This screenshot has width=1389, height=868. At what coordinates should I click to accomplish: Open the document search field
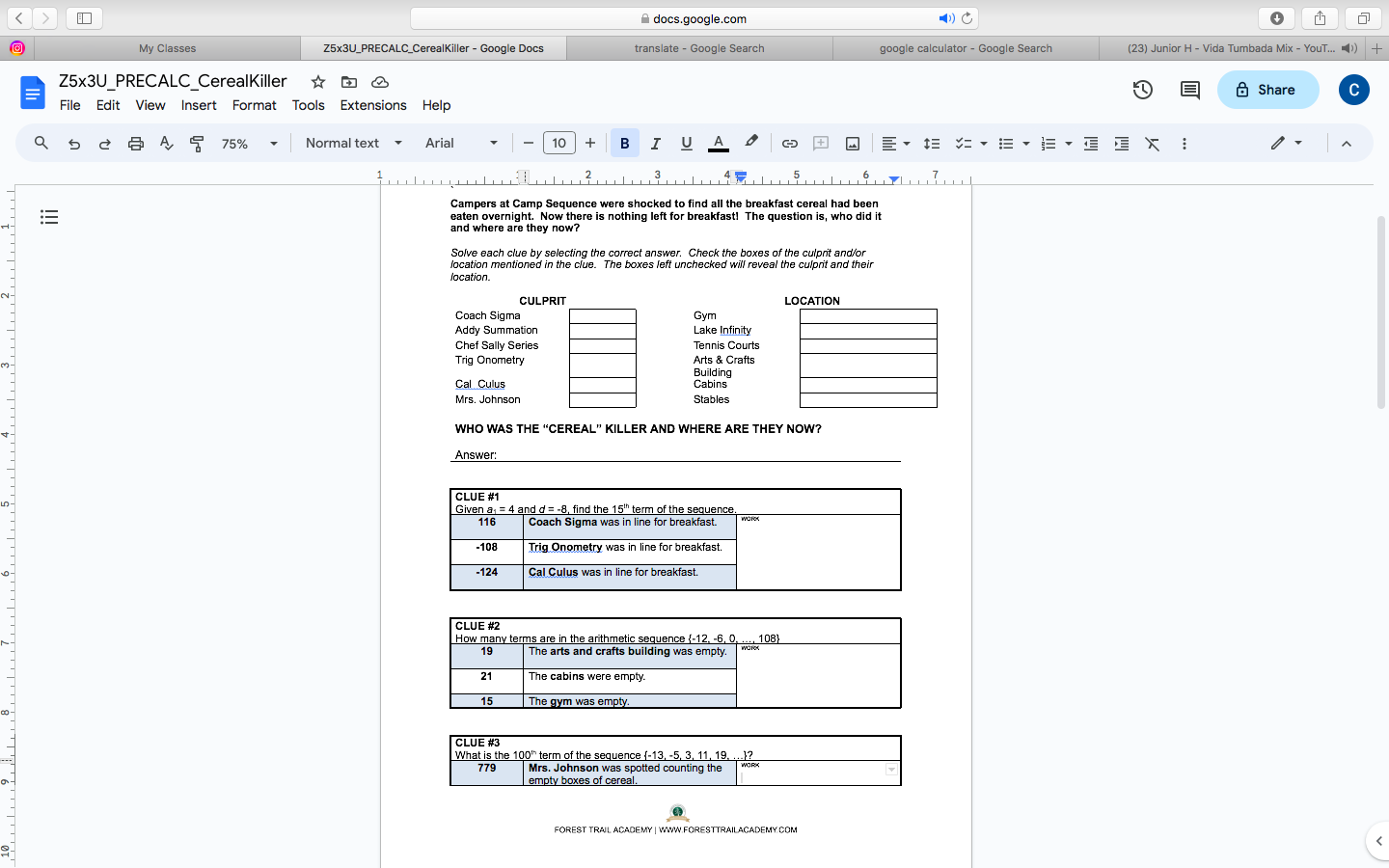click(x=40, y=143)
